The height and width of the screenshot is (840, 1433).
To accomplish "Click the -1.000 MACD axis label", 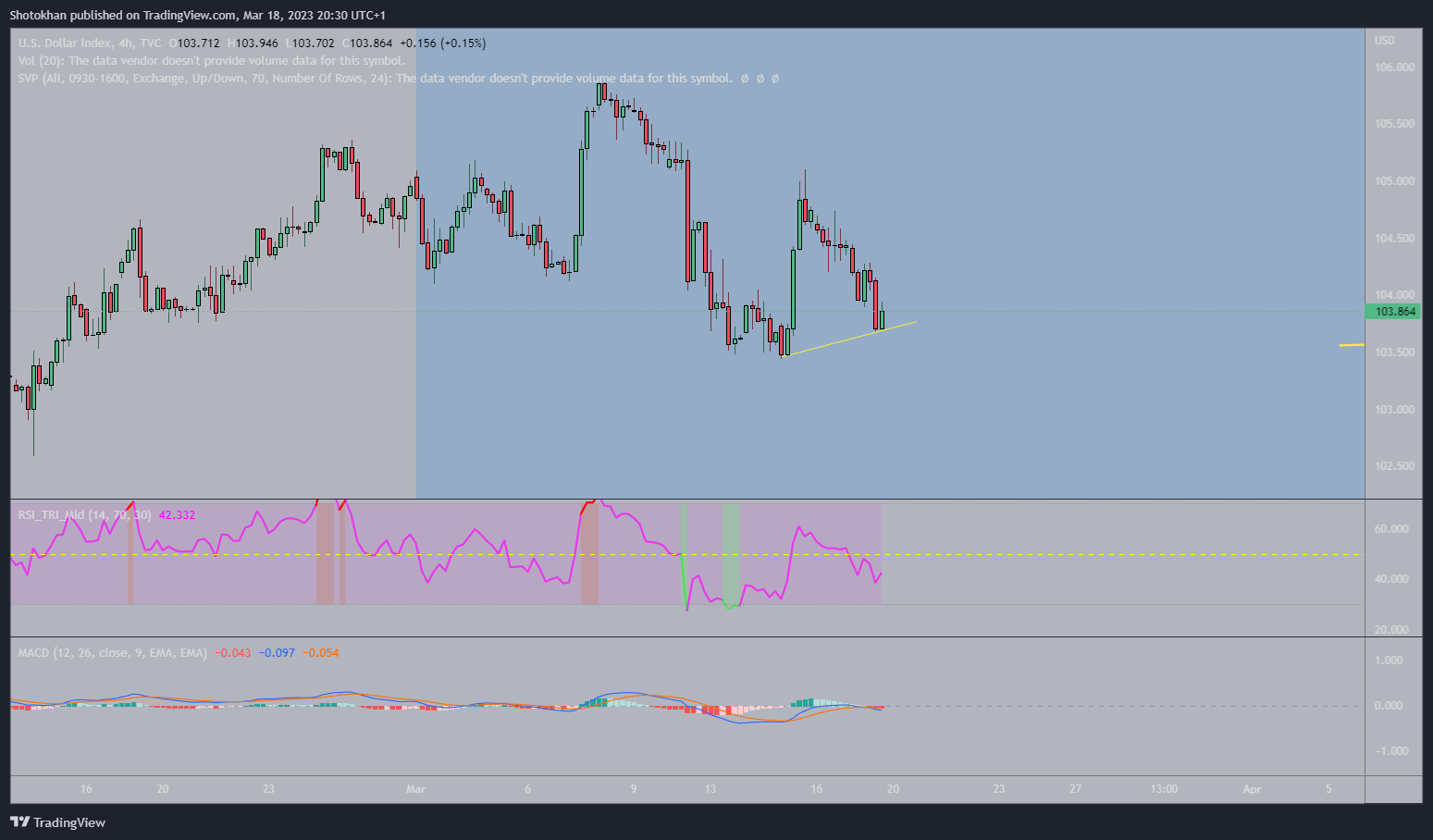I will point(1390,751).
